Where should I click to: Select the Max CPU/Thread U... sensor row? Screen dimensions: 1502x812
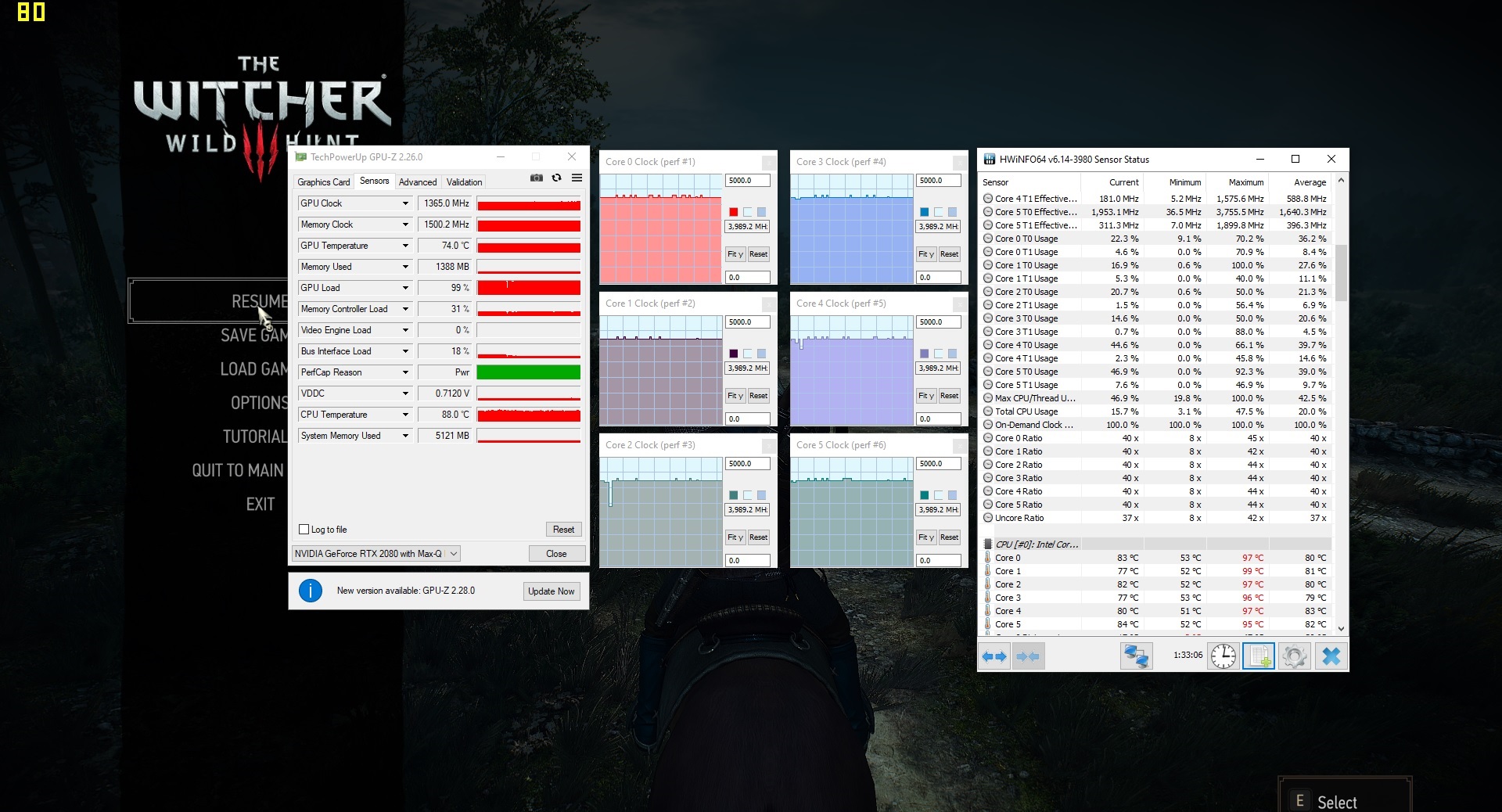pyautogui.click(x=1156, y=398)
